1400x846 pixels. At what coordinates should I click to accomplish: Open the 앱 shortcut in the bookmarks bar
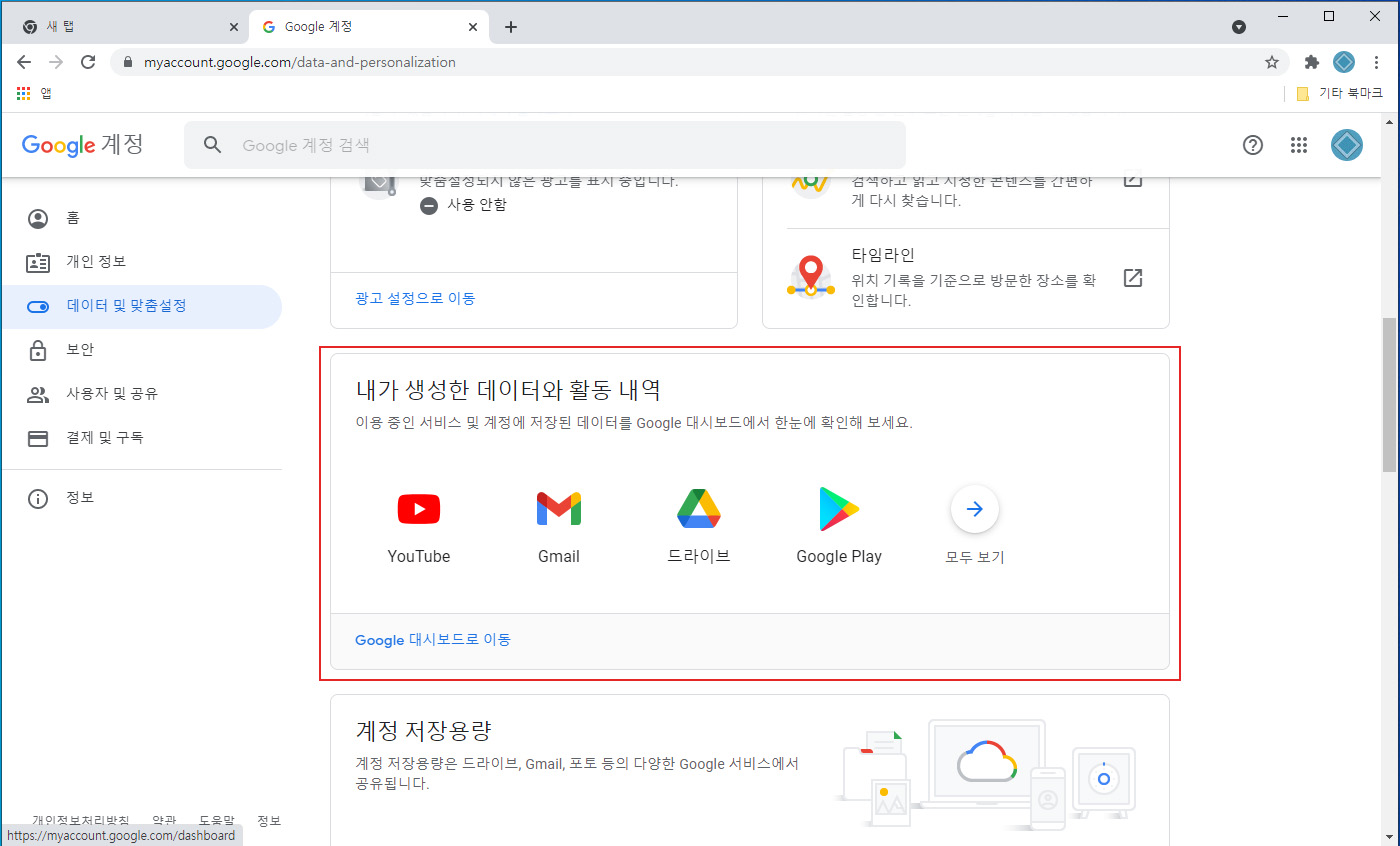(x=34, y=93)
